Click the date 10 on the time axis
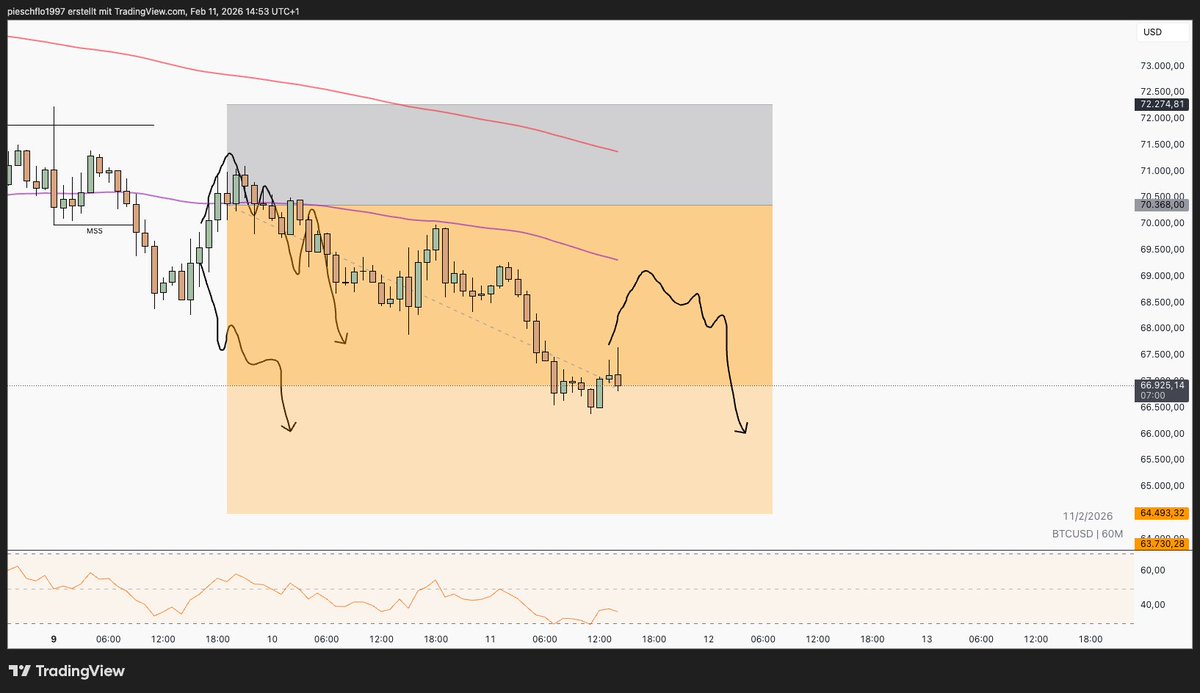 271,639
